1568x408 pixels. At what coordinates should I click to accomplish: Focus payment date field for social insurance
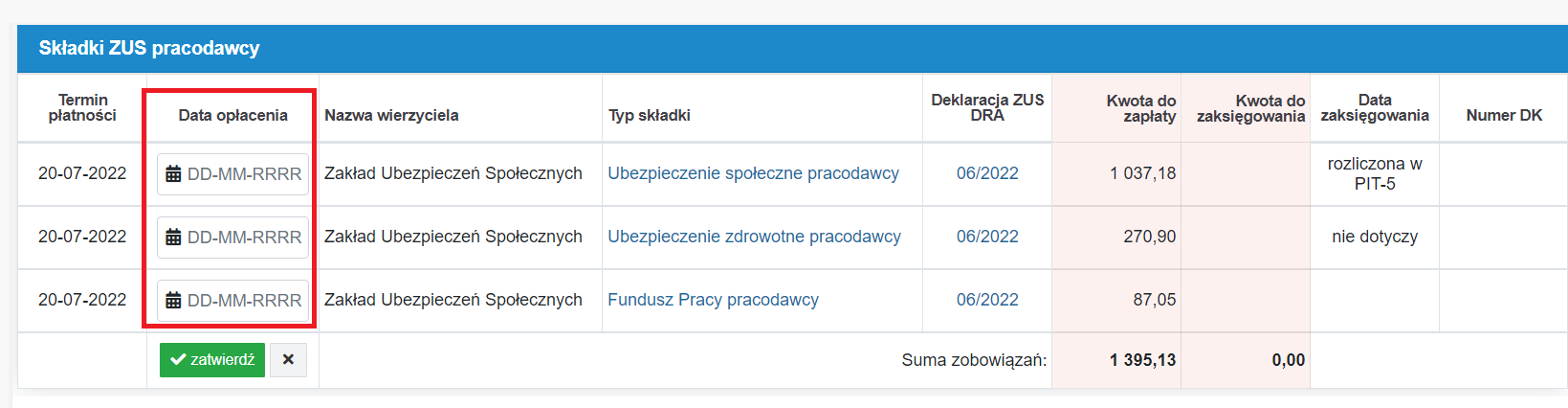pos(232,174)
